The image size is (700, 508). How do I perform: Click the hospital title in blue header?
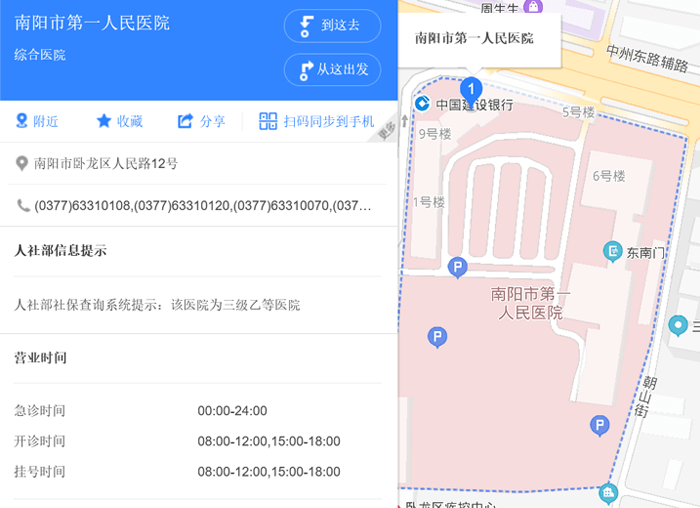(x=92, y=23)
